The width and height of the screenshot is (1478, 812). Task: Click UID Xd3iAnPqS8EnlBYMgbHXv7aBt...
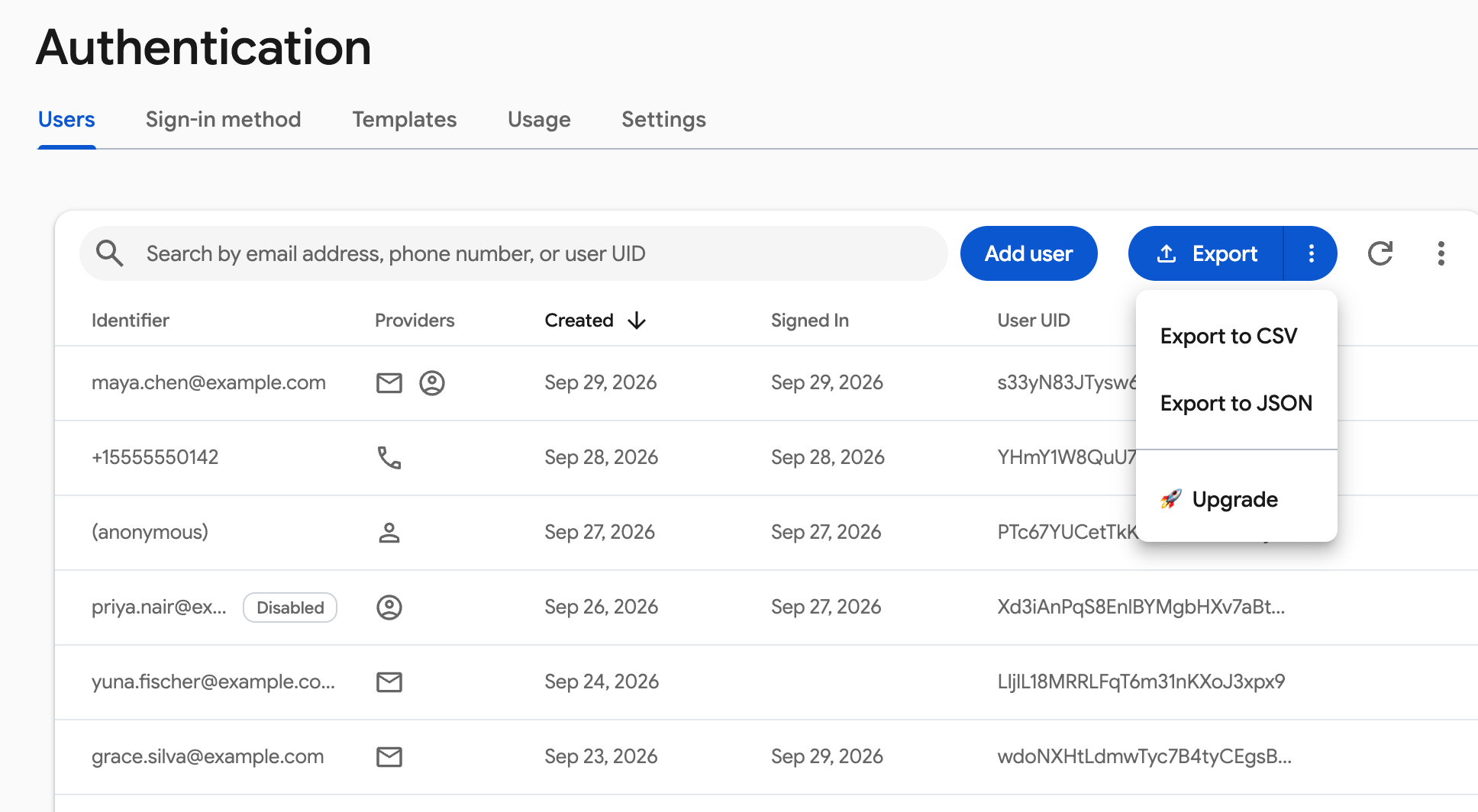1141,607
